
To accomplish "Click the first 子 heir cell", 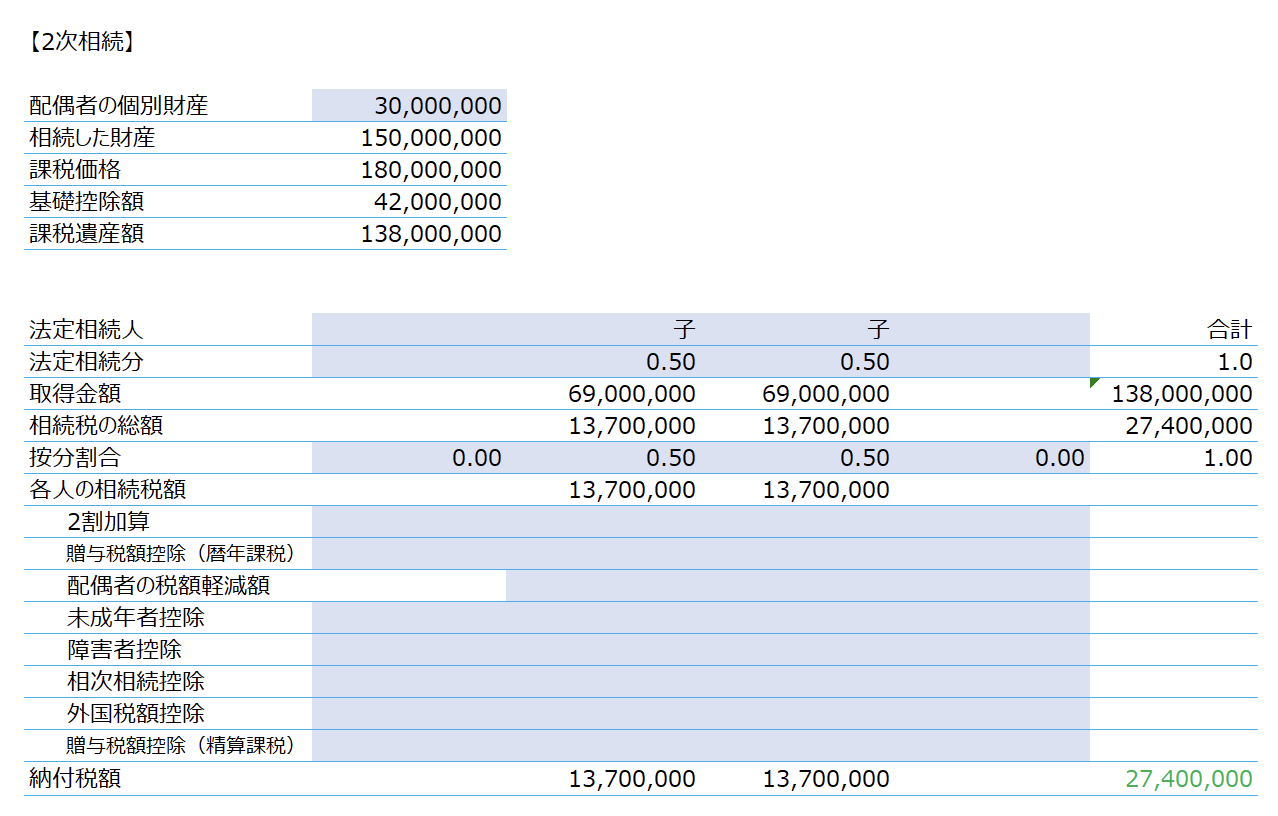I will click(x=603, y=330).
